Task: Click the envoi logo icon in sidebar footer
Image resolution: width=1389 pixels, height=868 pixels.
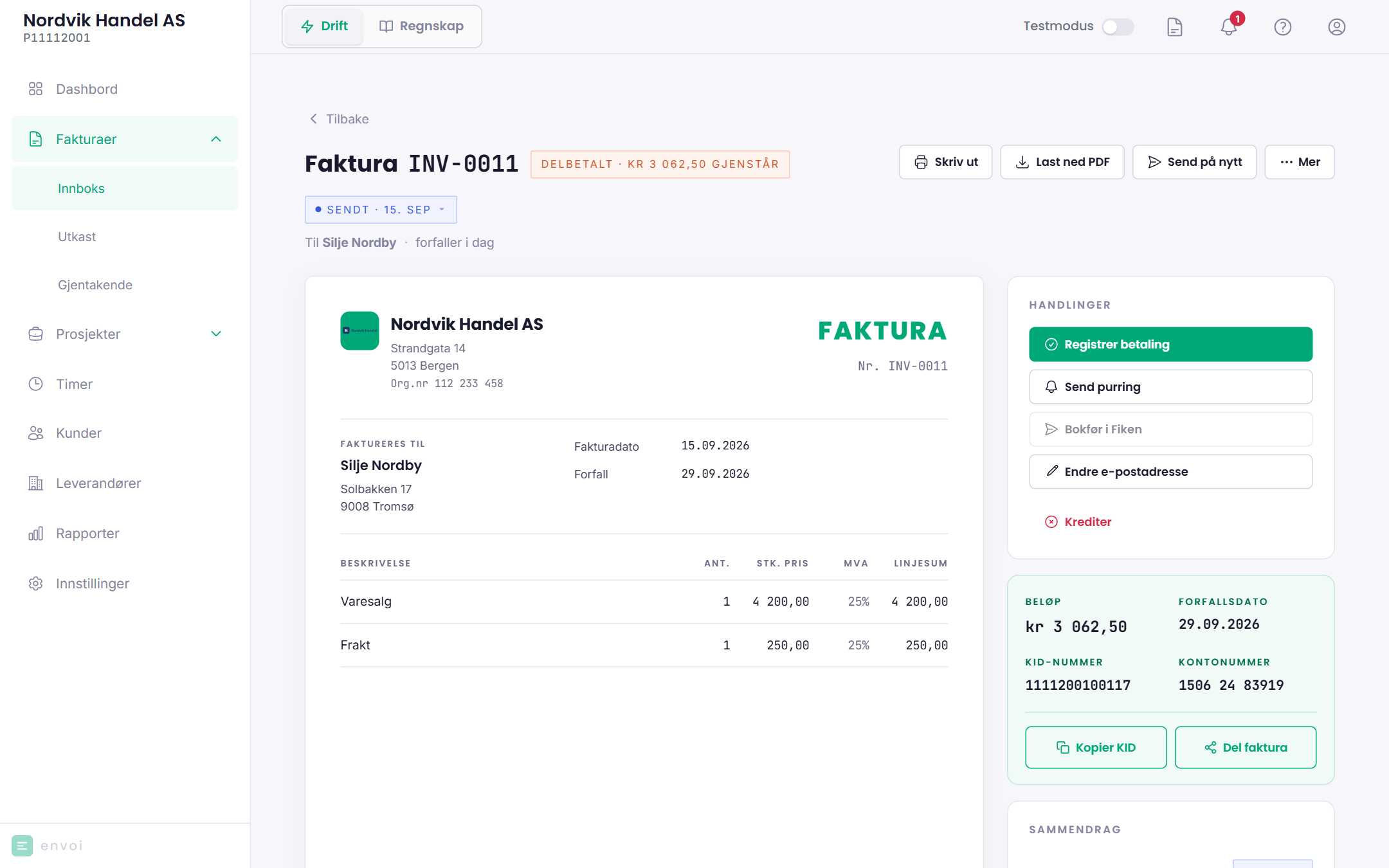Action: point(22,845)
